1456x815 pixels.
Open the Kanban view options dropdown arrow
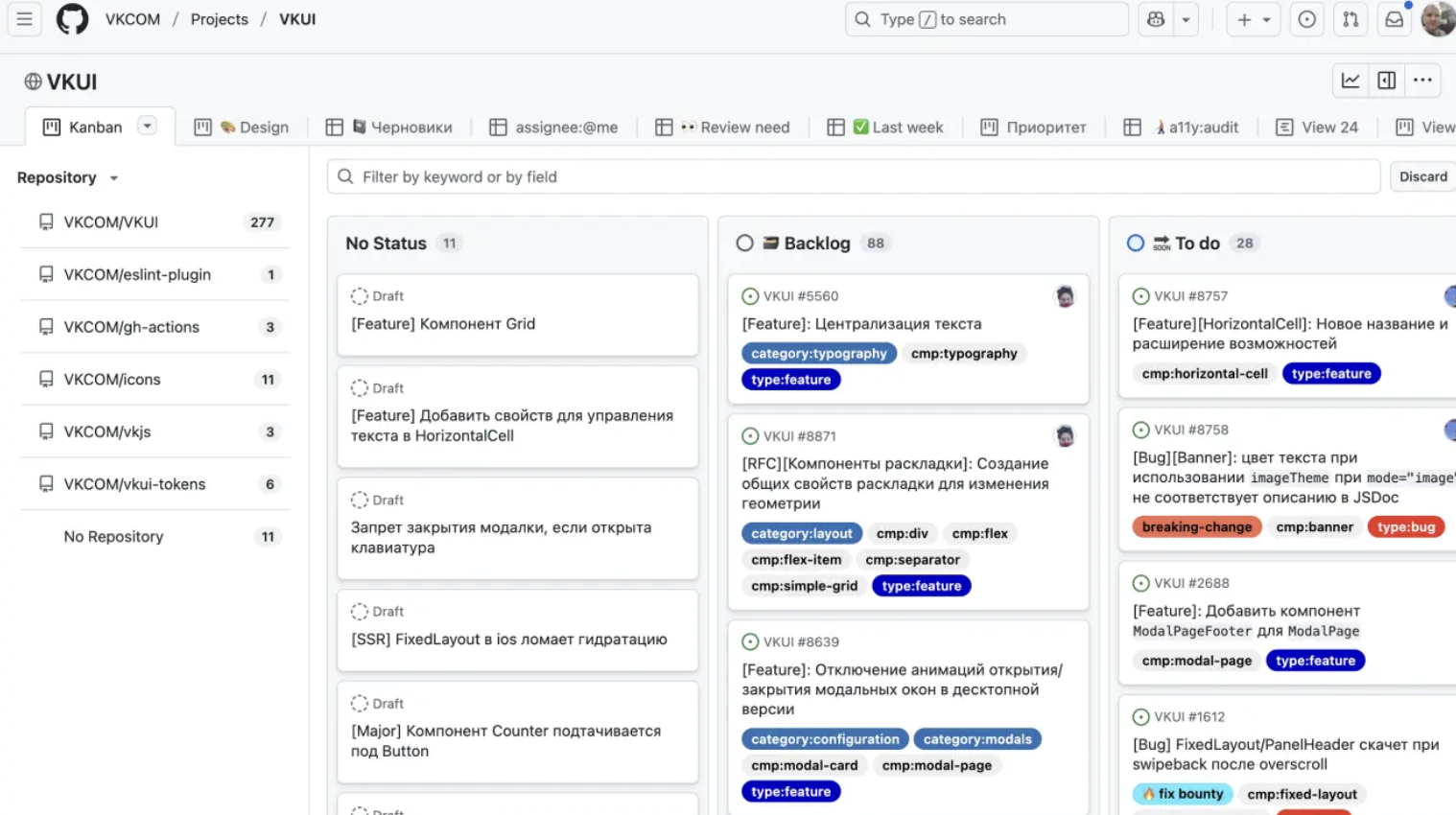point(147,126)
